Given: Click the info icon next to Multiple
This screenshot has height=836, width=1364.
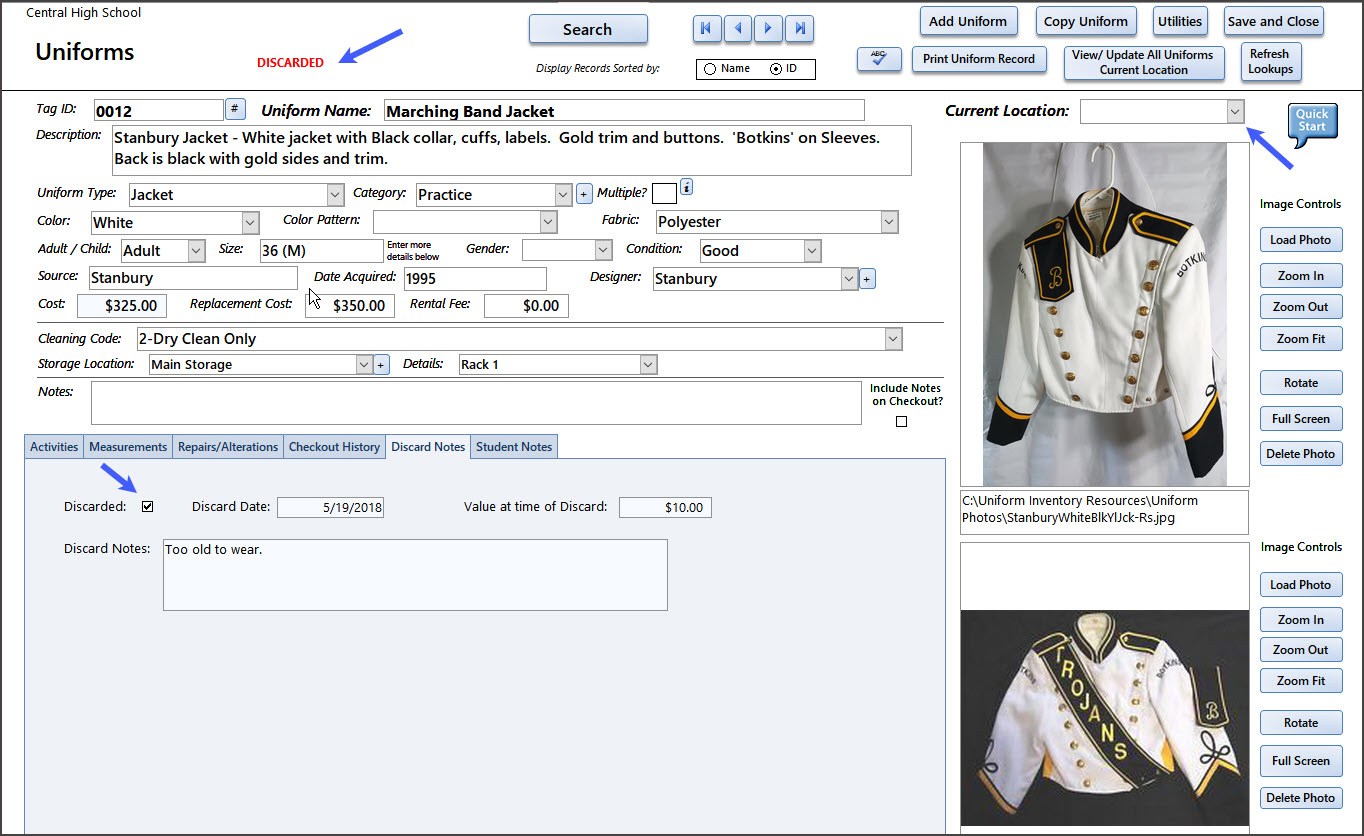Looking at the screenshot, I should point(687,187).
